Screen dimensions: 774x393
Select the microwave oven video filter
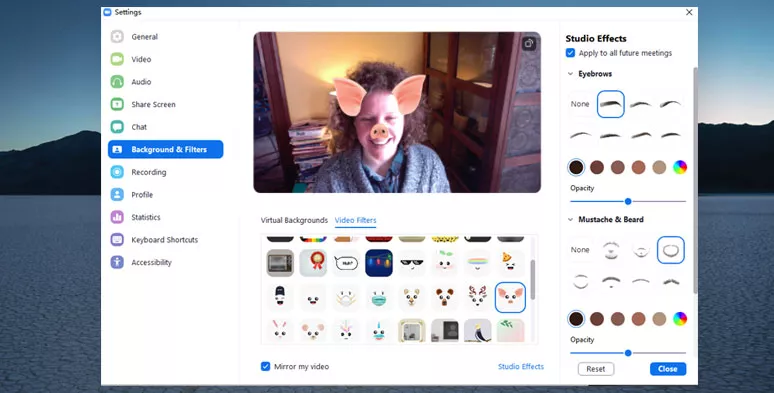280,263
